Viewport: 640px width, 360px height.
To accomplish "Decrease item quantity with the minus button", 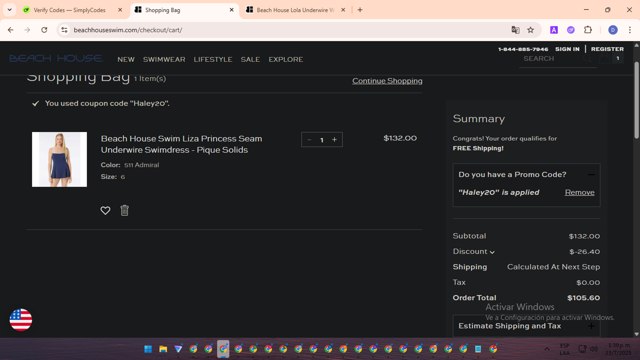I will coord(309,140).
